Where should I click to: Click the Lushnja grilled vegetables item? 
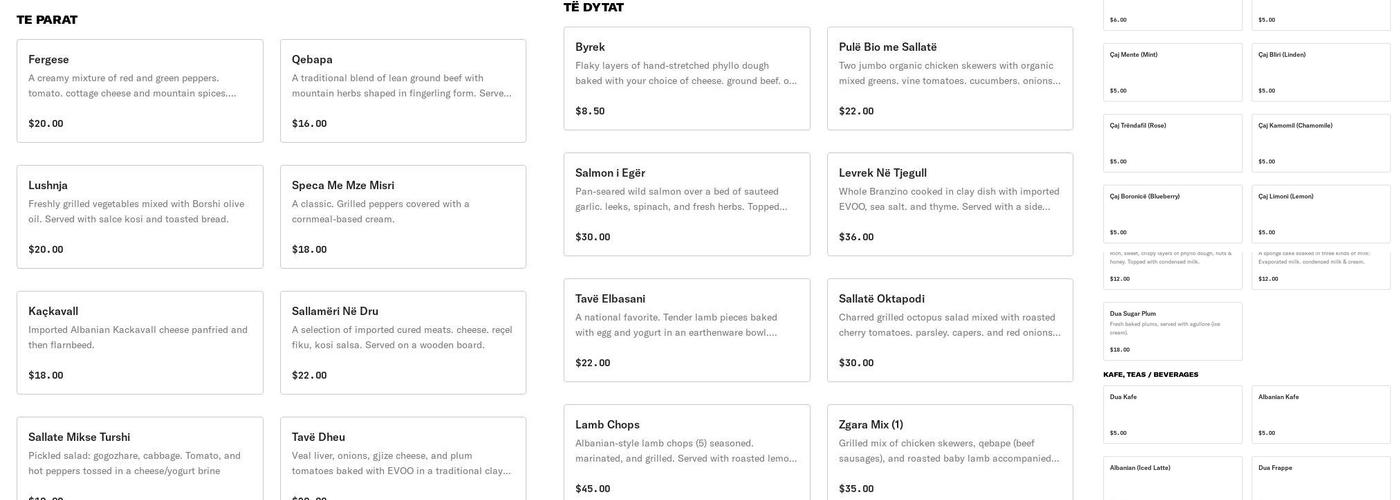click(x=140, y=217)
